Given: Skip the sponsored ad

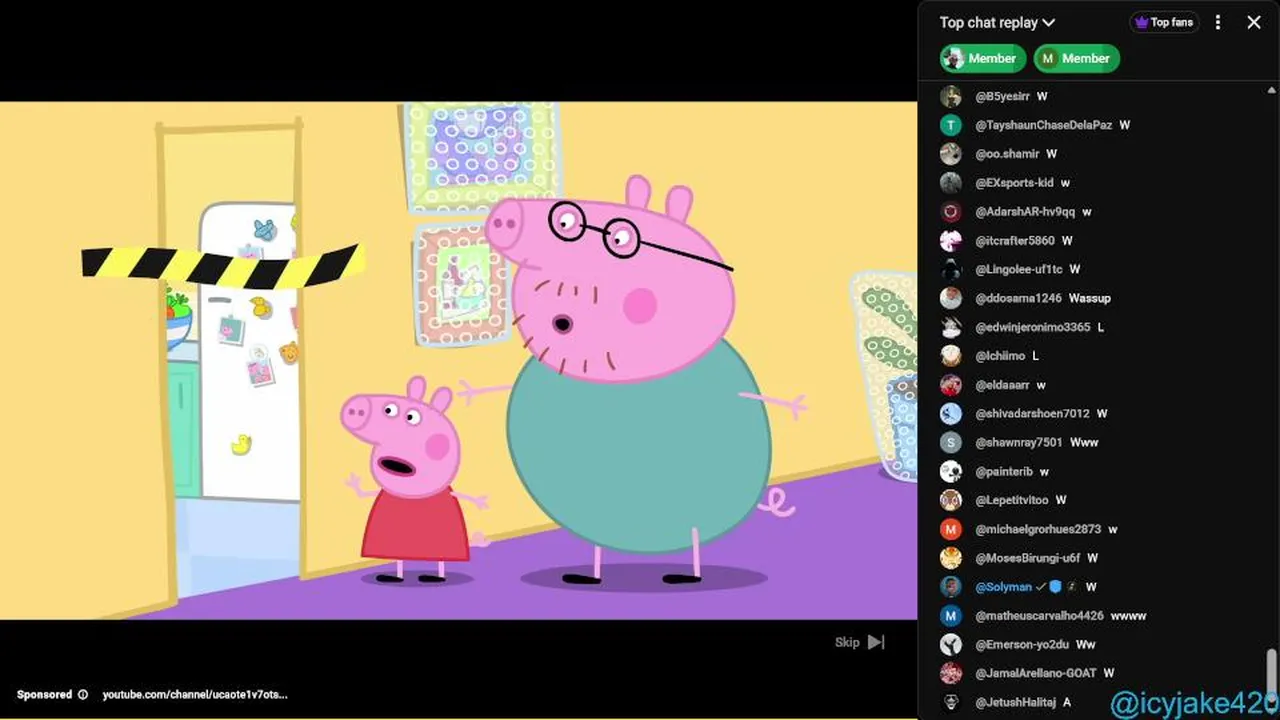Looking at the screenshot, I should point(860,642).
